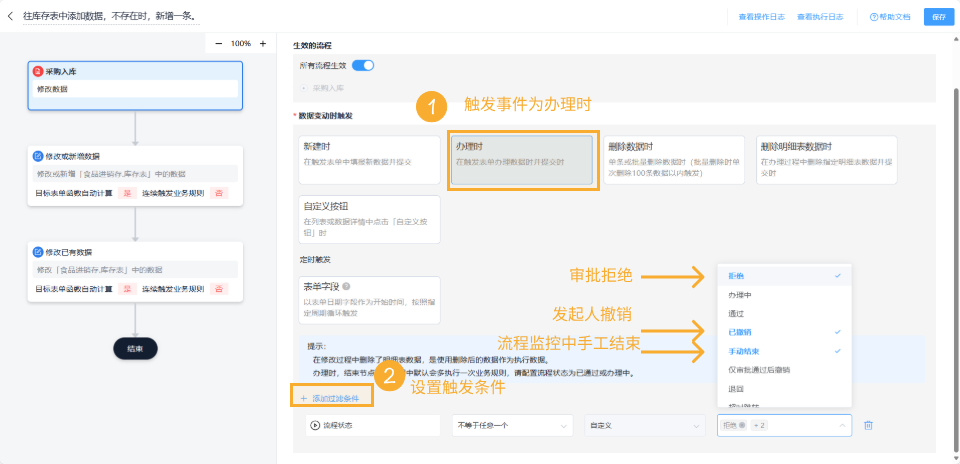The width and height of the screenshot is (960, 464).
Task: Click 修改数据 text in 采购入库 node
Action: click(x=52, y=89)
